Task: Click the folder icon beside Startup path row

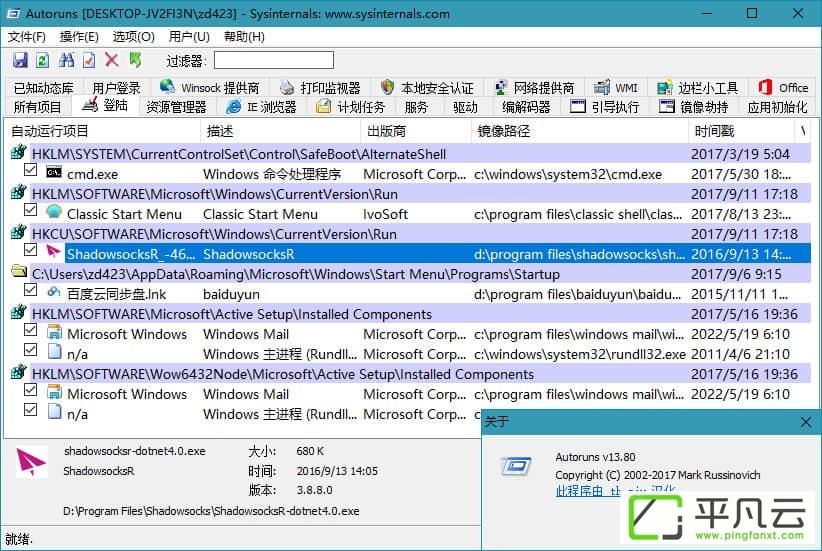Action: [19, 272]
